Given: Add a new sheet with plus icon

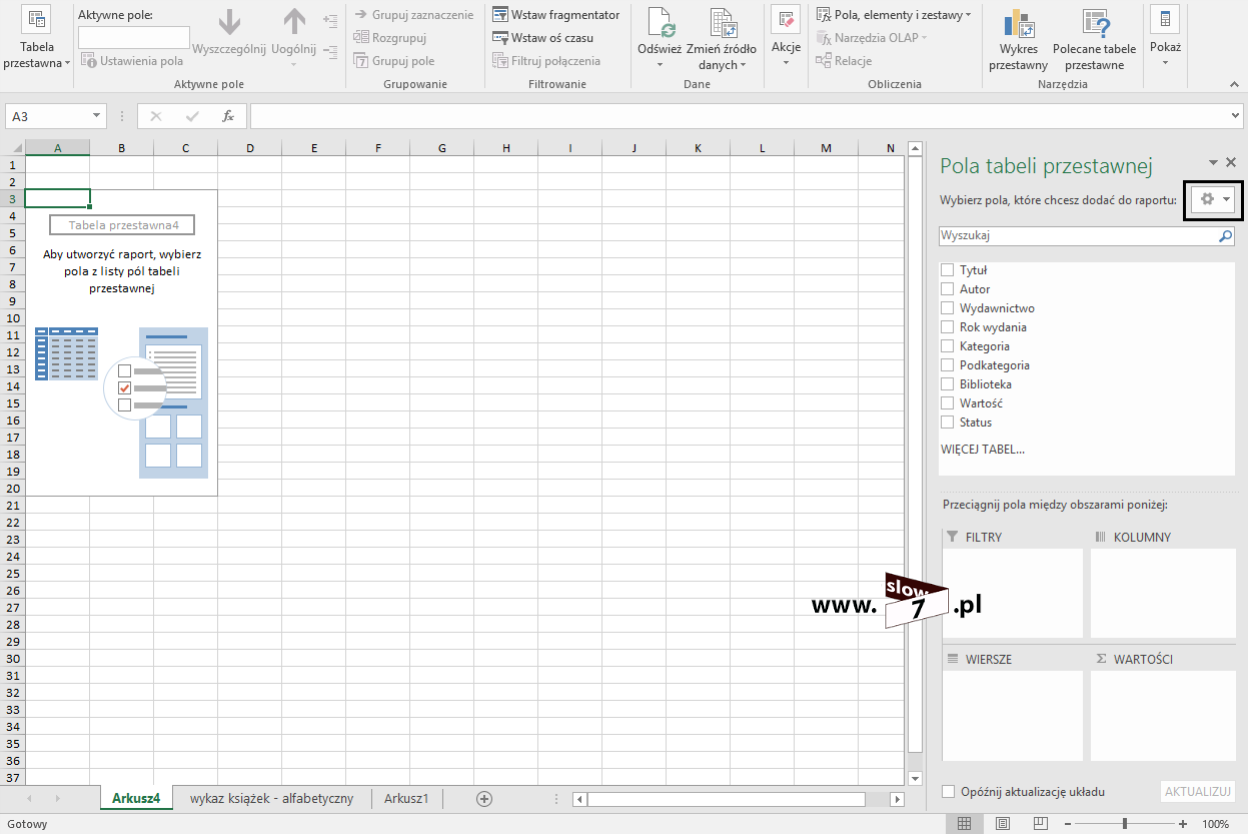Looking at the screenshot, I should click(x=484, y=798).
